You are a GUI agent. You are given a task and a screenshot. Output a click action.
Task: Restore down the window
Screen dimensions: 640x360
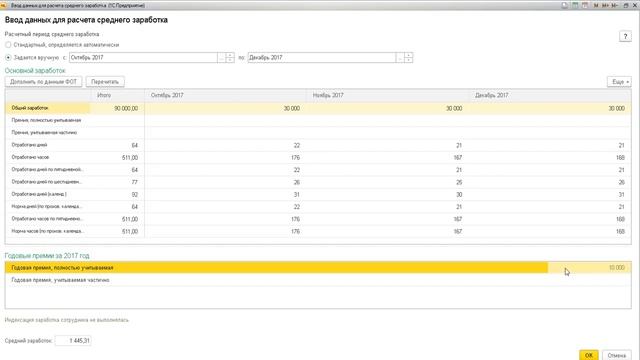click(626, 5)
